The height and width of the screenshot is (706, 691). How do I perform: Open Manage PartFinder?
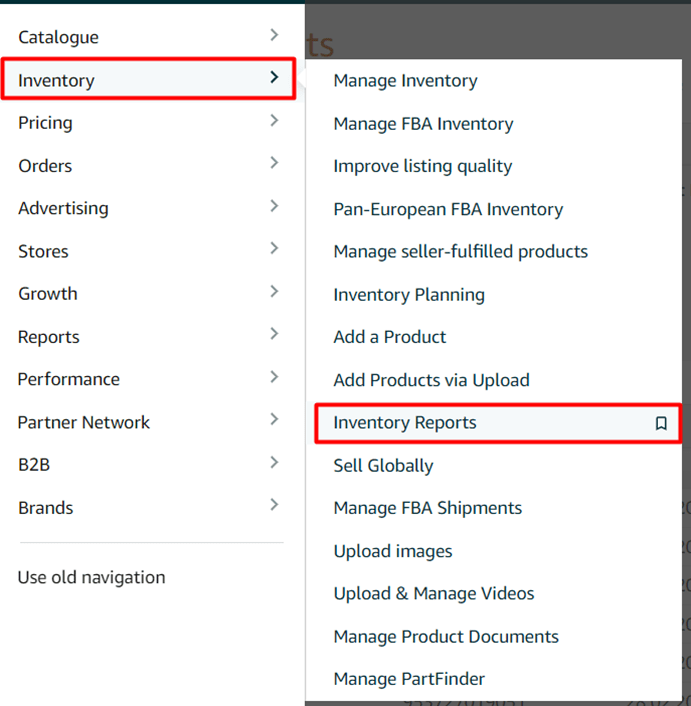click(x=409, y=679)
